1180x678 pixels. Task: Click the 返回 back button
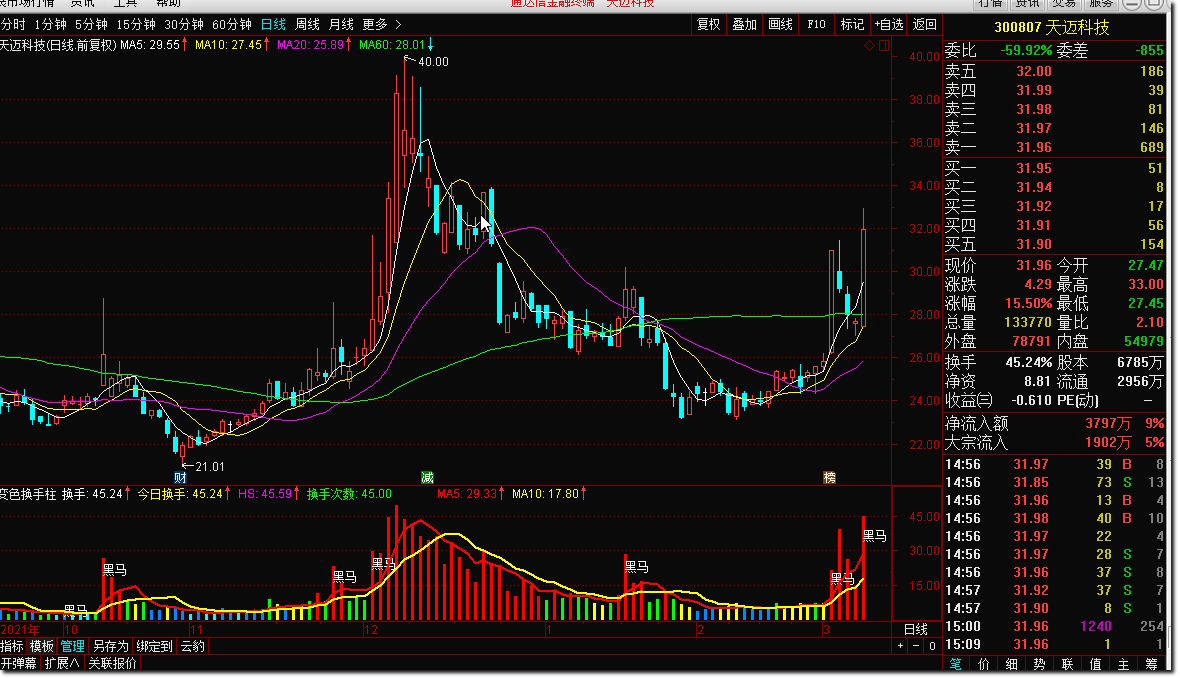924,25
